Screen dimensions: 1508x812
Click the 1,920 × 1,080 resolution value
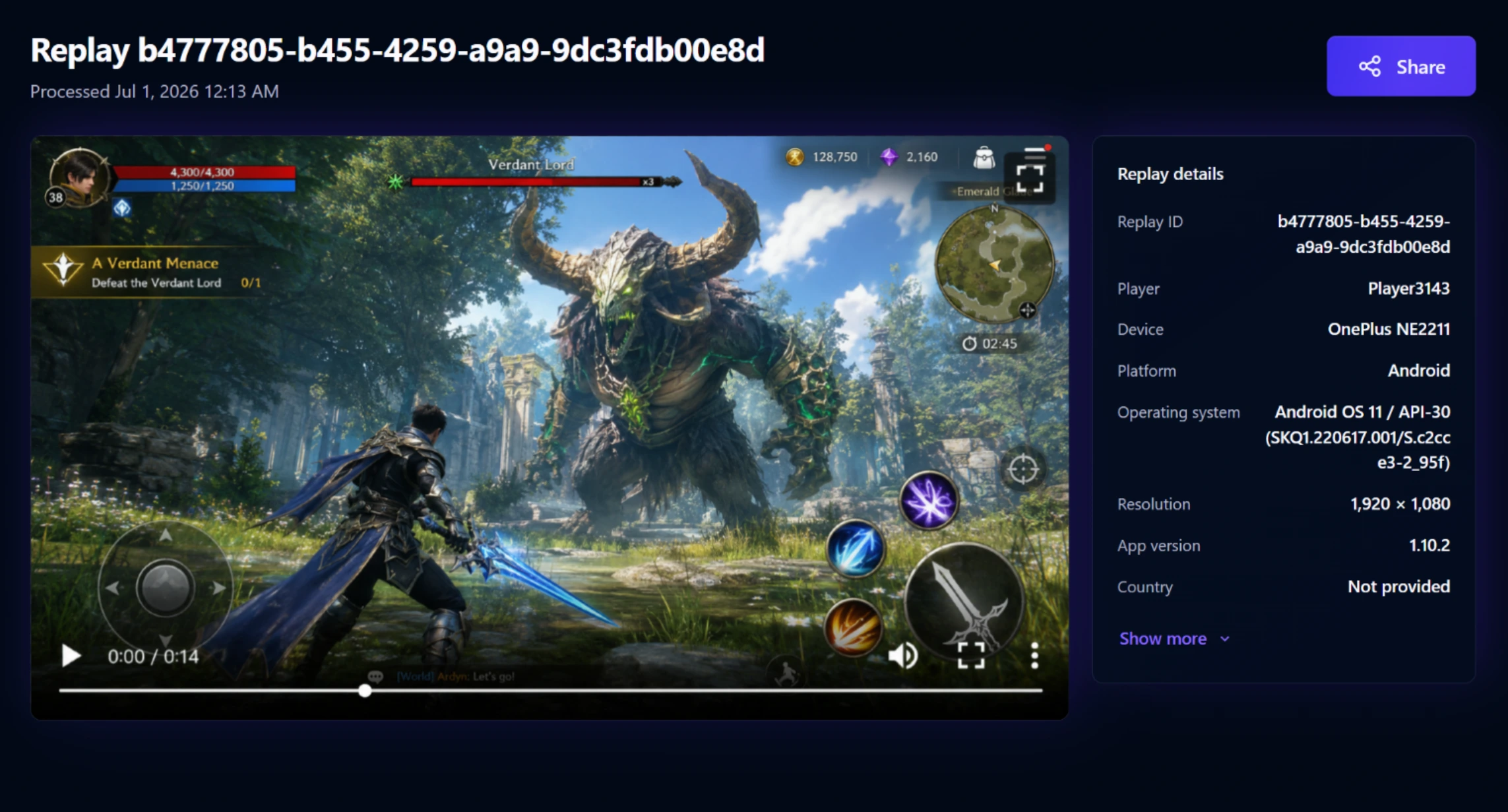[1400, 504]
